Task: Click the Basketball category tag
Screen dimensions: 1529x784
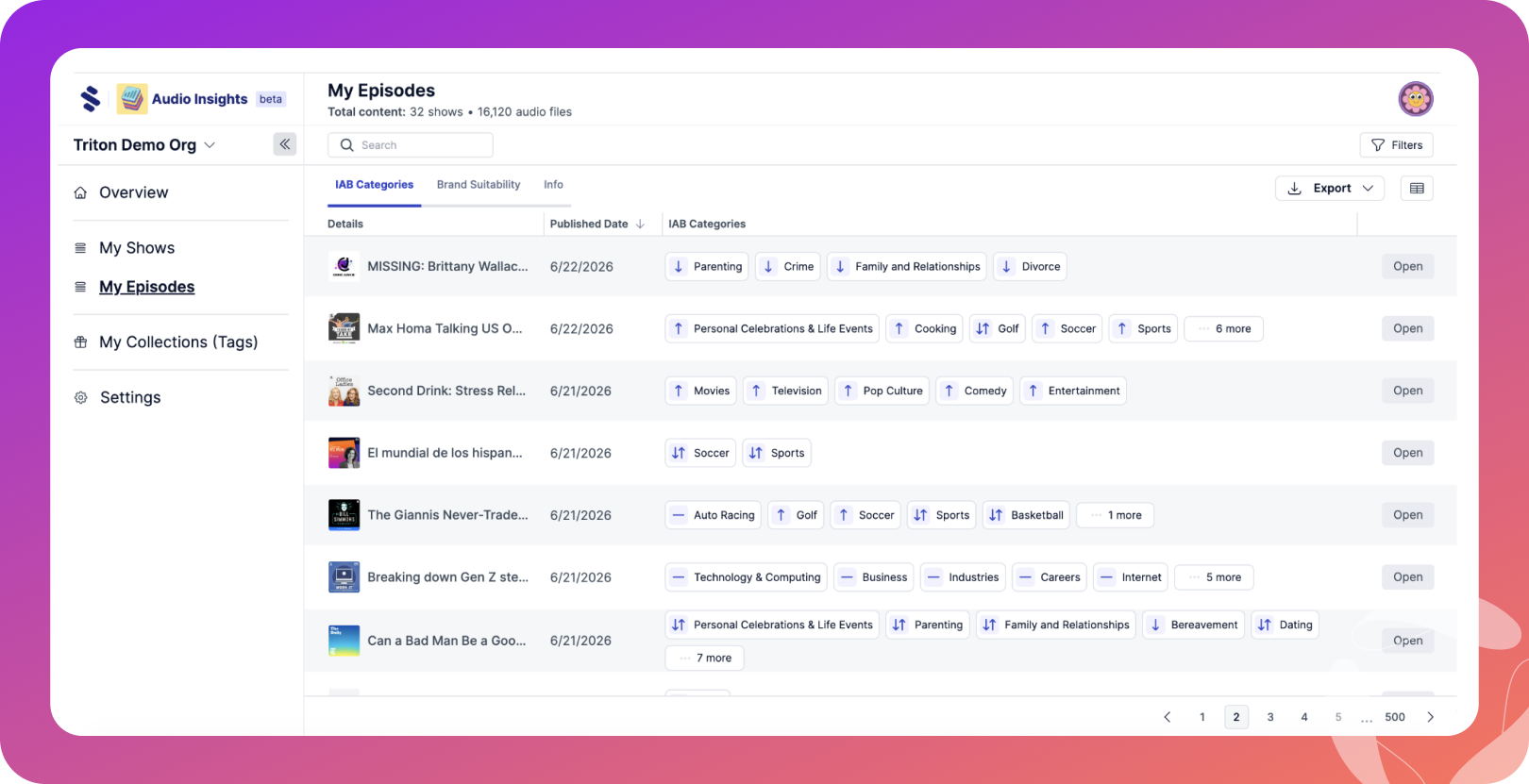Action: point(1027,515)
